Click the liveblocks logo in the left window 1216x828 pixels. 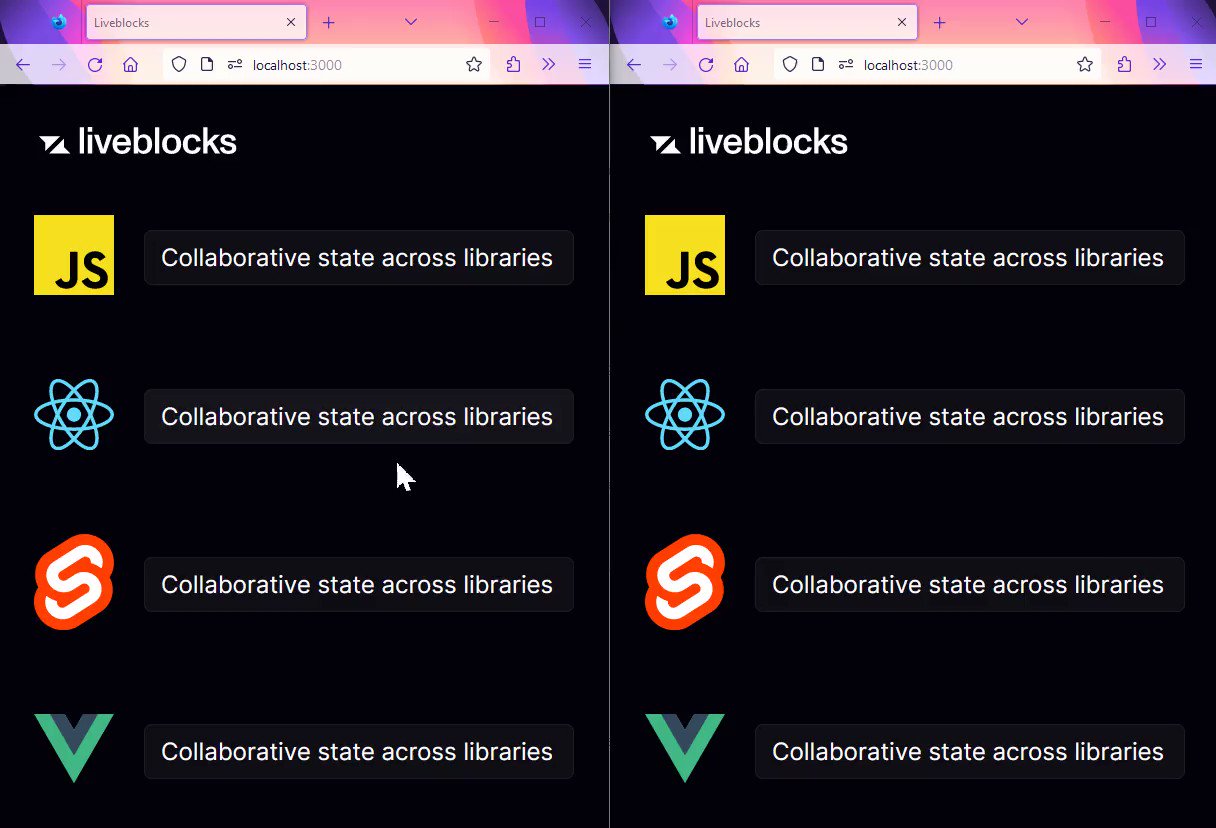point(138,142)
